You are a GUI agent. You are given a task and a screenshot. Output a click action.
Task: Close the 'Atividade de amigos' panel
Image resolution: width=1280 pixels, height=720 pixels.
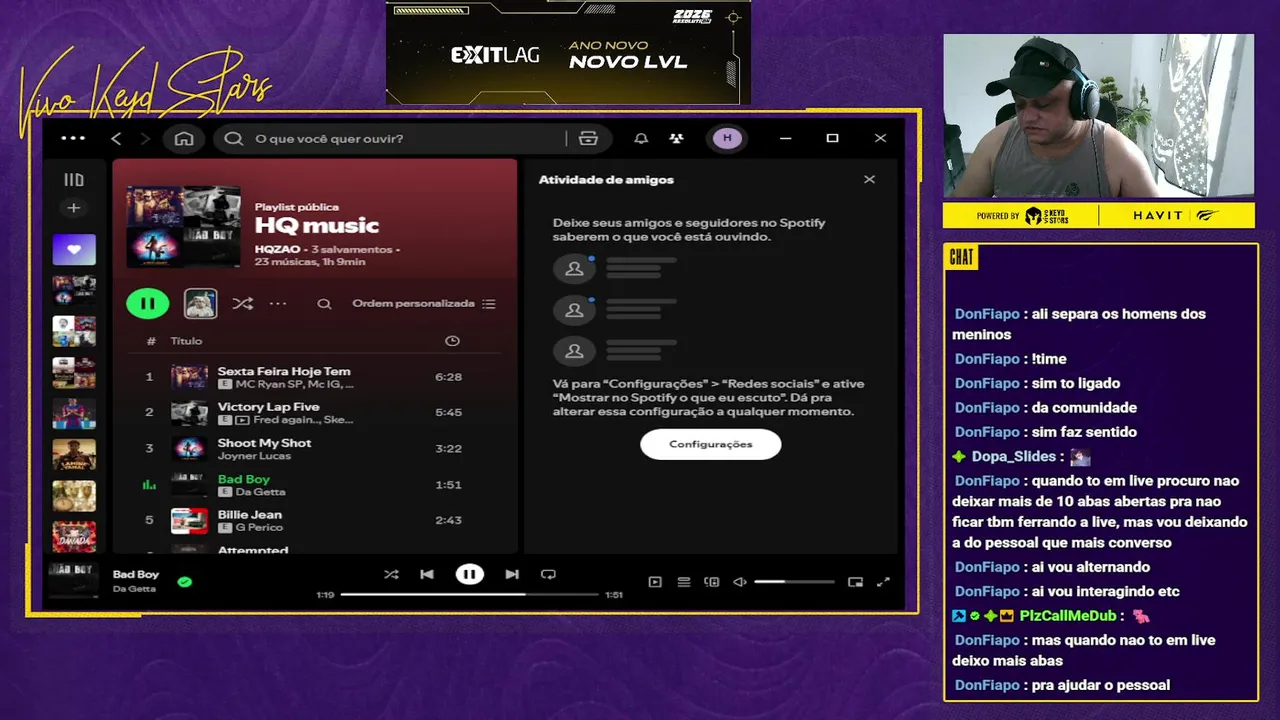click(x=869, y=180)
